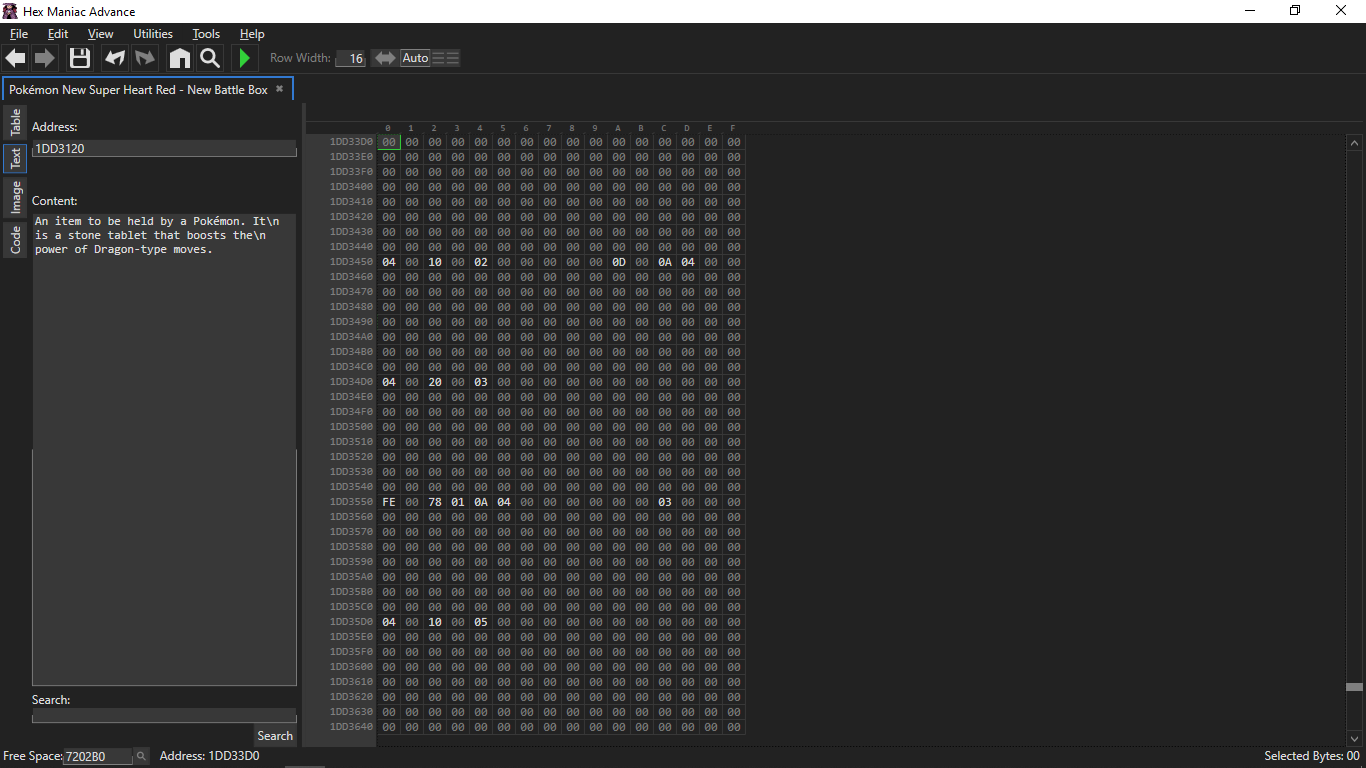Screen dimensions: 1366x768
Task: Open the Code side tab
Action: click(x=15, y=240)
